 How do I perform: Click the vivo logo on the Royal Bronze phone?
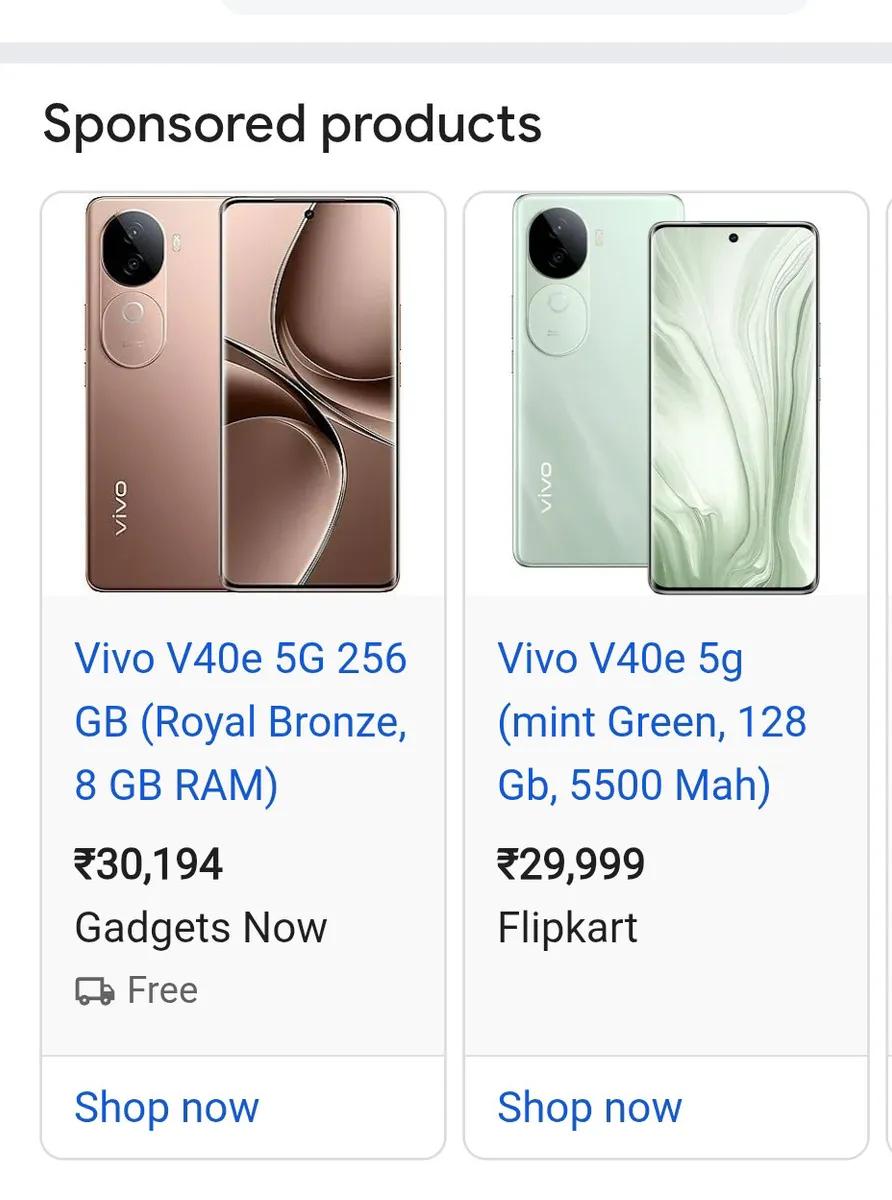coord(119,507)
